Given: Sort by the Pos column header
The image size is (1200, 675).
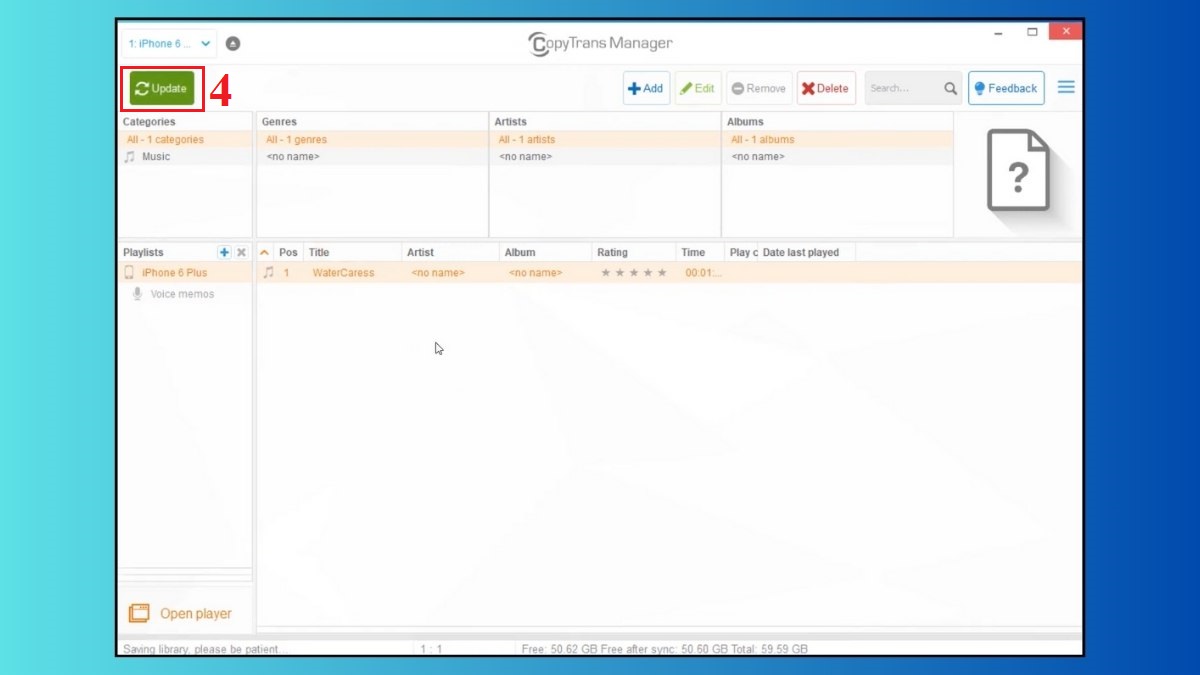Looking at the screenshot, I should (288, 252).
